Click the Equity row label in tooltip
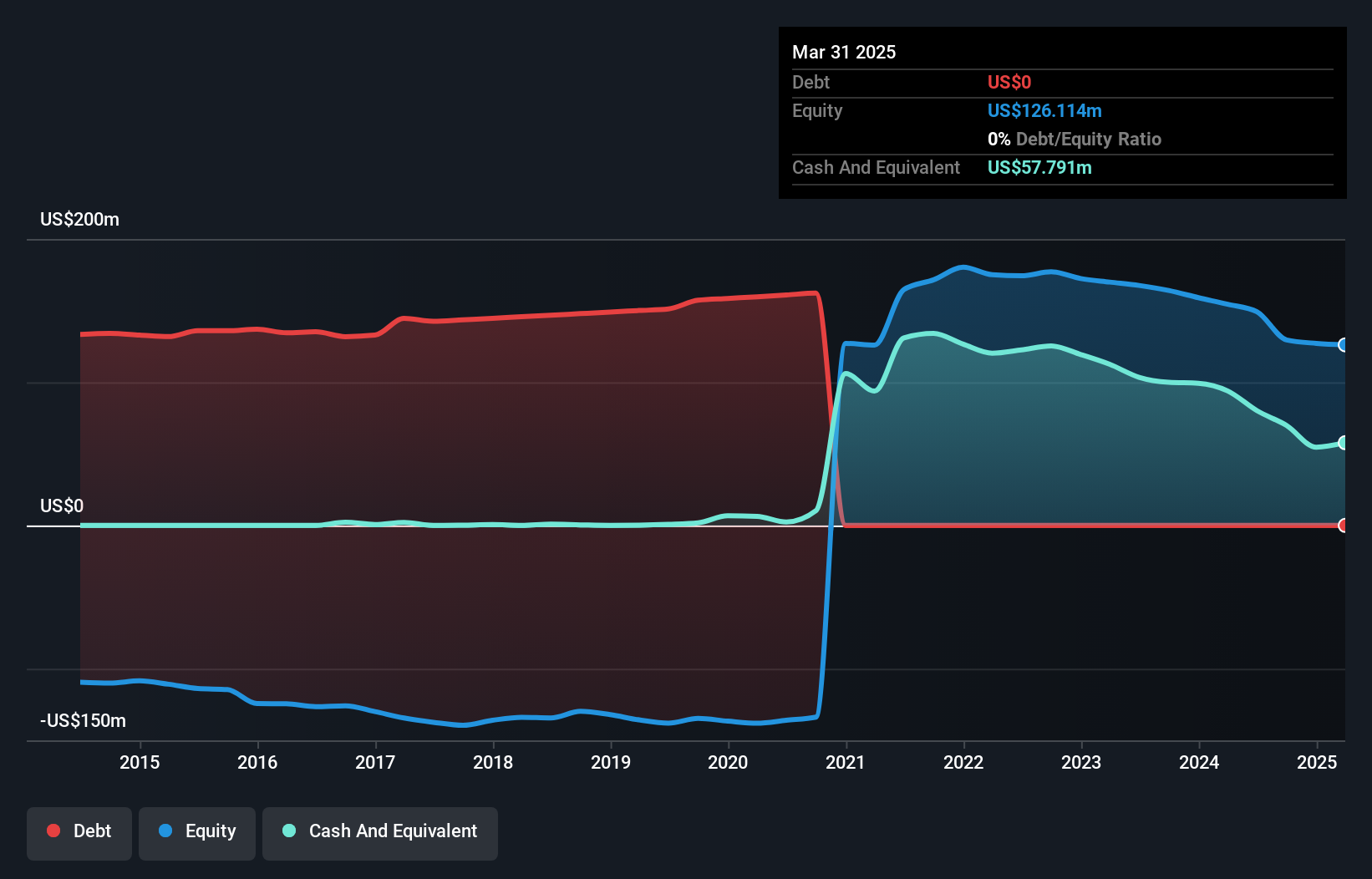1372x879 pixels. (817, 111)
